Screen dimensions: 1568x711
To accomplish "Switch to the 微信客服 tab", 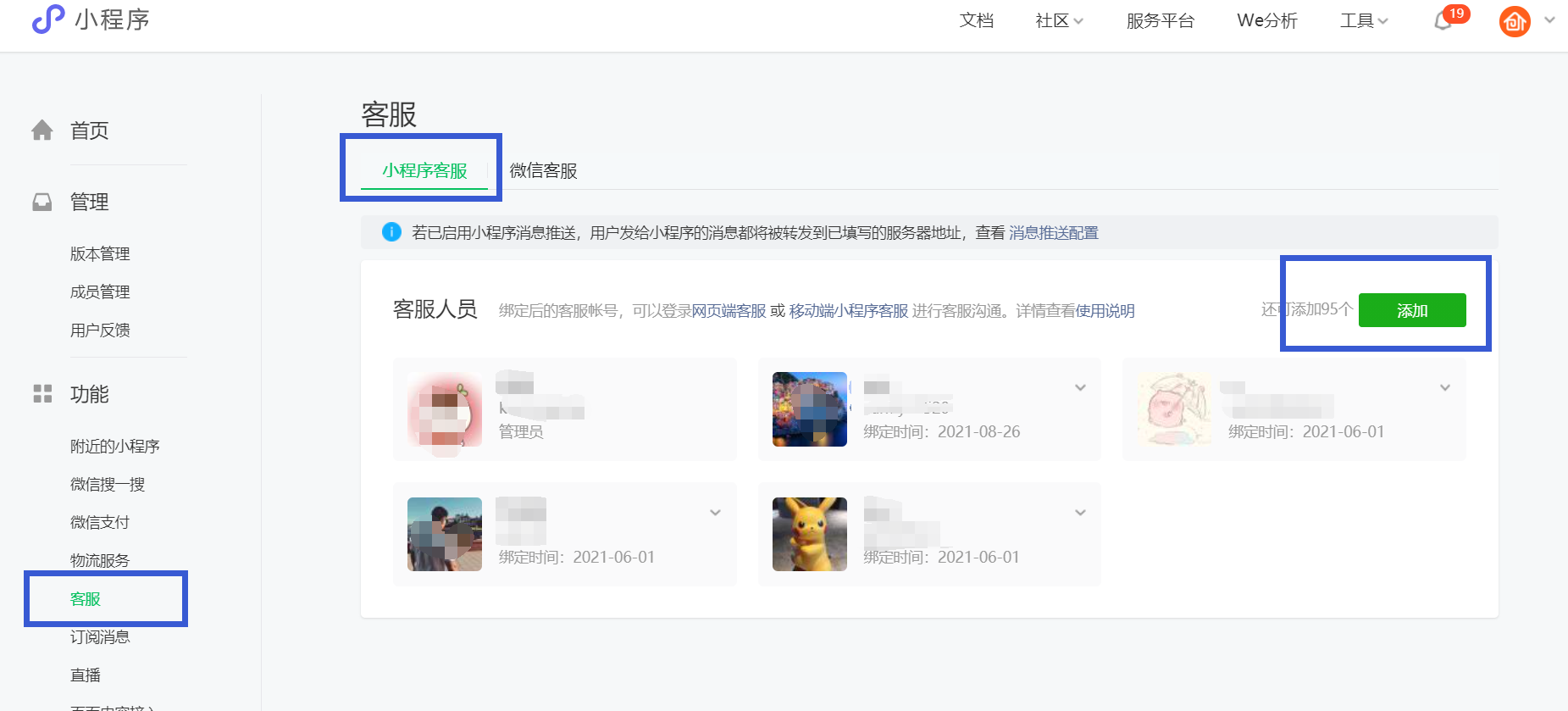I will [x=543, y=171].
